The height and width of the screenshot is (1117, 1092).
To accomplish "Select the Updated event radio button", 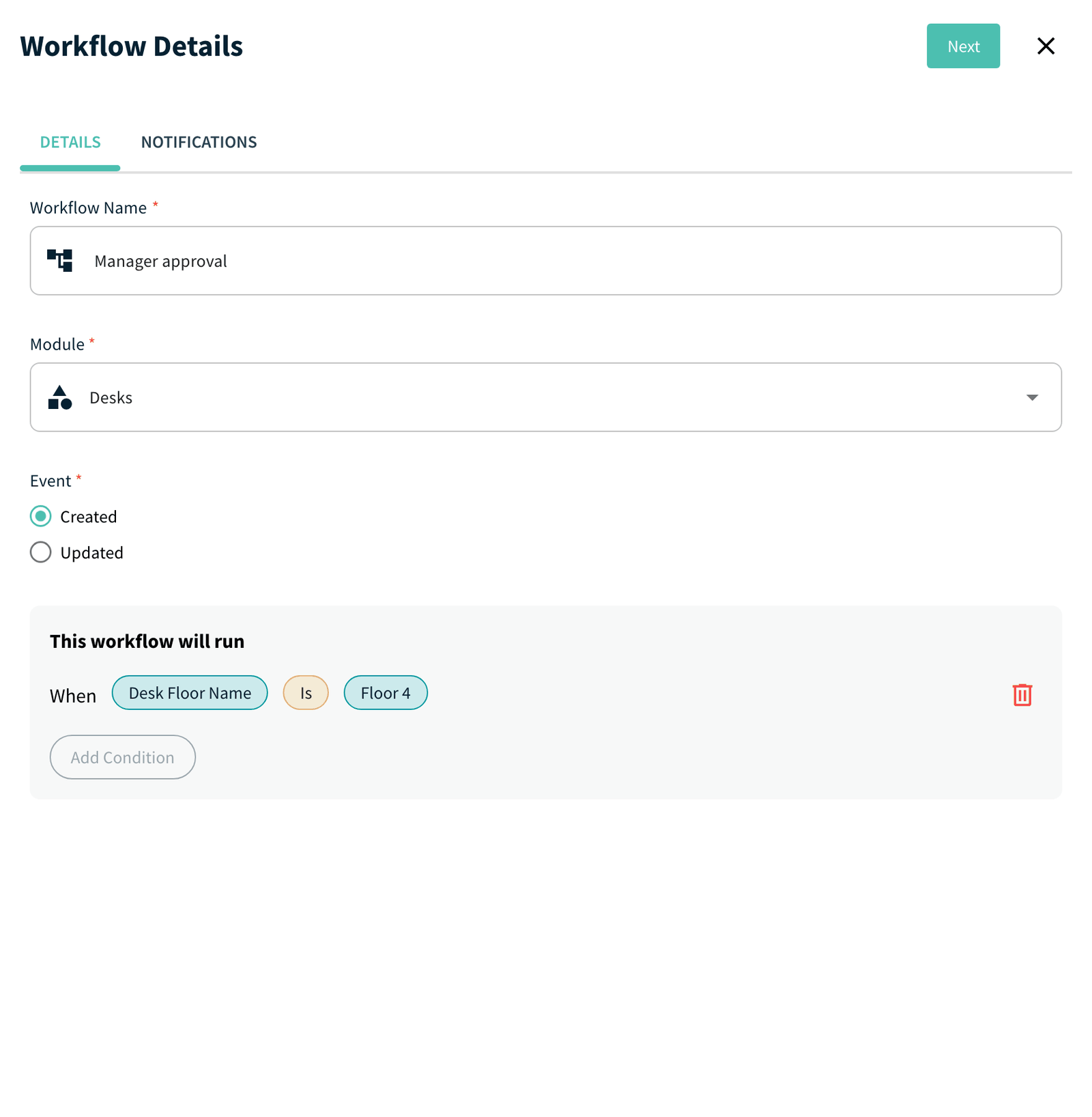I will click(x=40, y=552).
